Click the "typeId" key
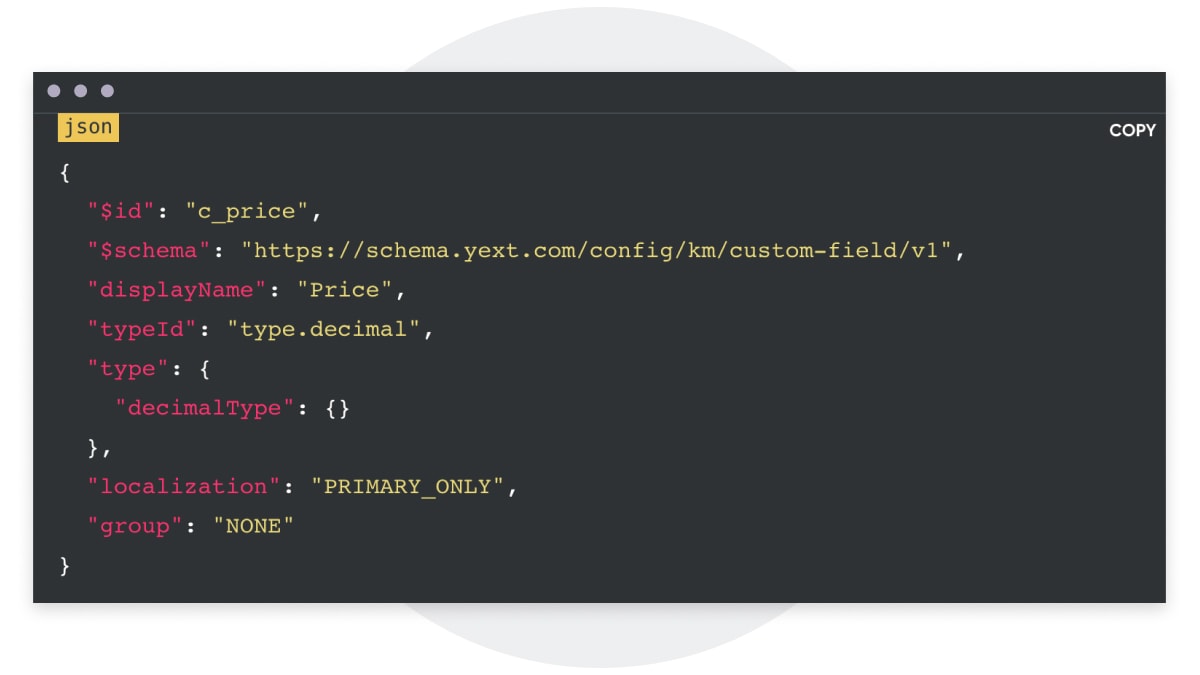Image resolution: width=1200 pixels, height=675 pixels. point(143,329)
